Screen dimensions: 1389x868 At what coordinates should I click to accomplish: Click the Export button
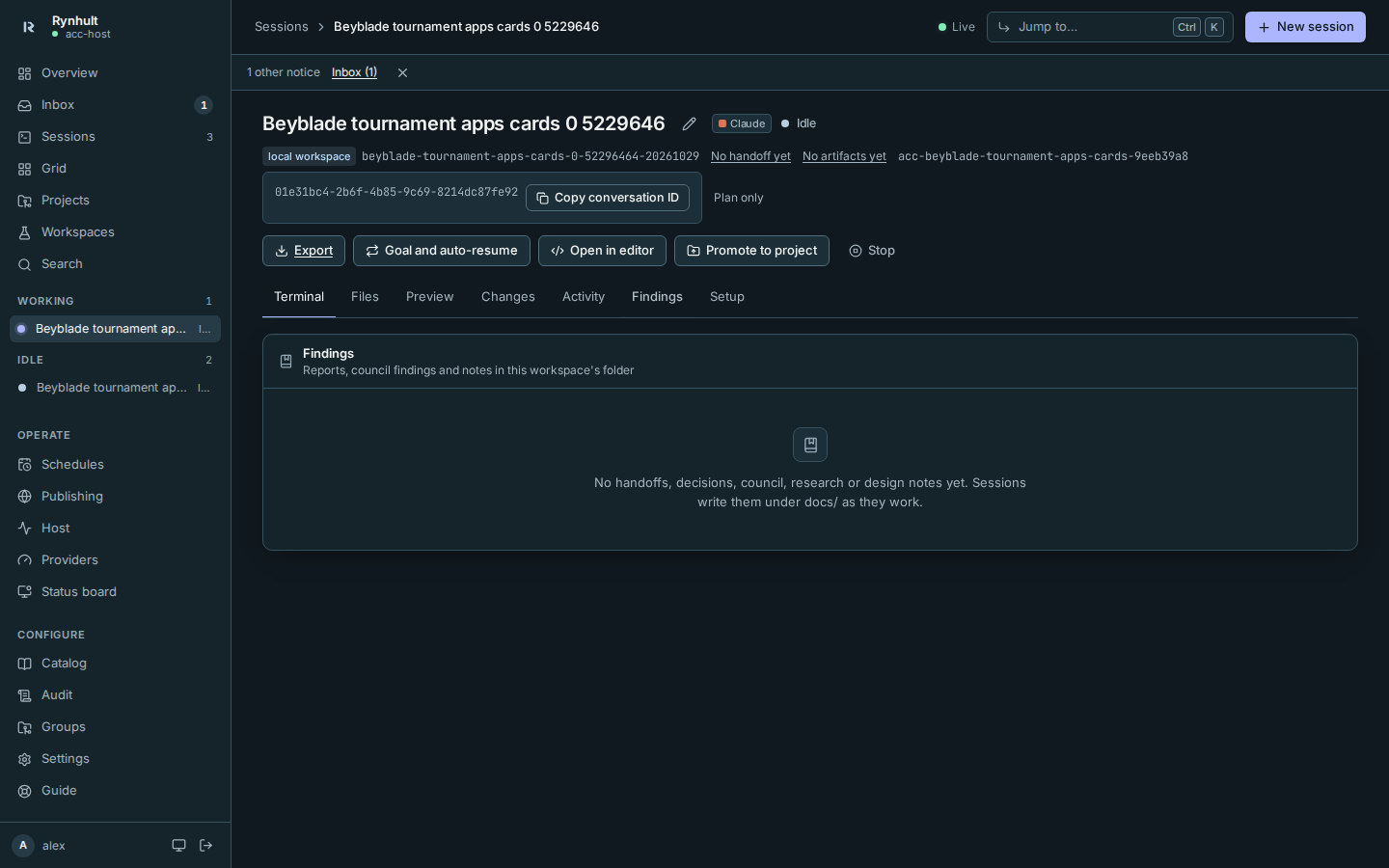tap(304, 251)
